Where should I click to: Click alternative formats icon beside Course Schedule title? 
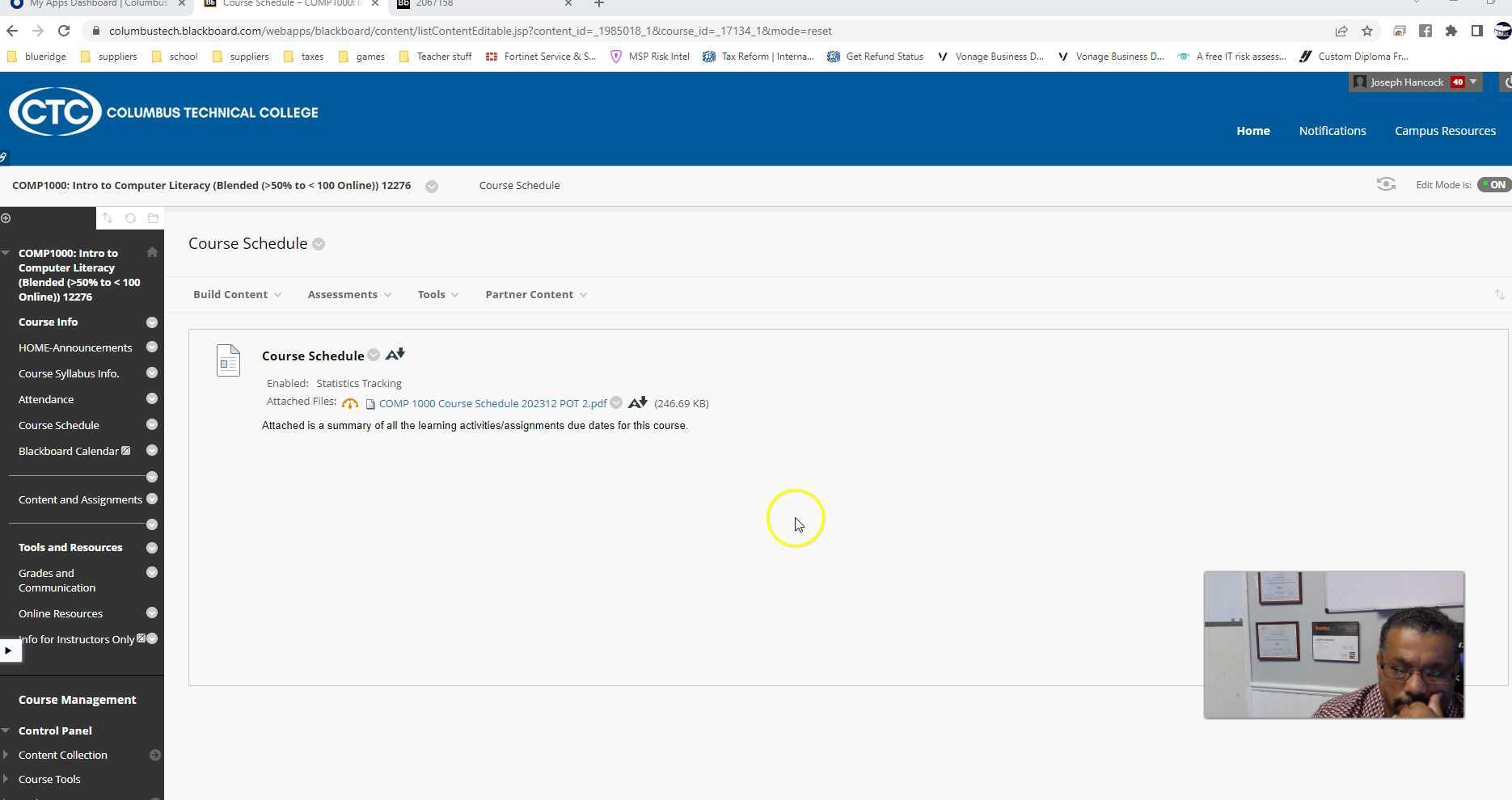tap(395, 354)
